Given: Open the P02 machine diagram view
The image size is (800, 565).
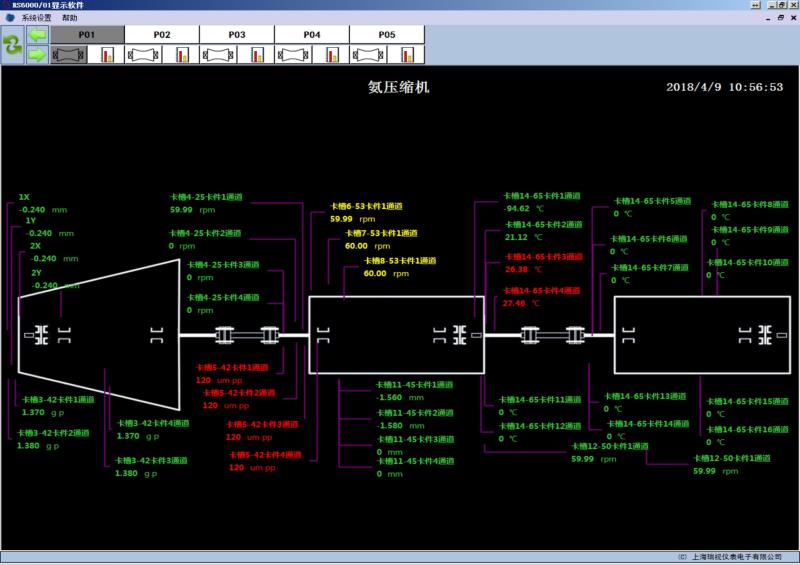Looking at the screenshot, I should (143, 55).
